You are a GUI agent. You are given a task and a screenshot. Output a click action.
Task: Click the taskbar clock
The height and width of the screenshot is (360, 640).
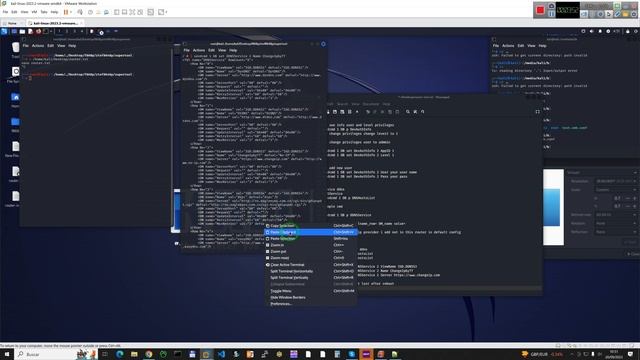[613, 354]
